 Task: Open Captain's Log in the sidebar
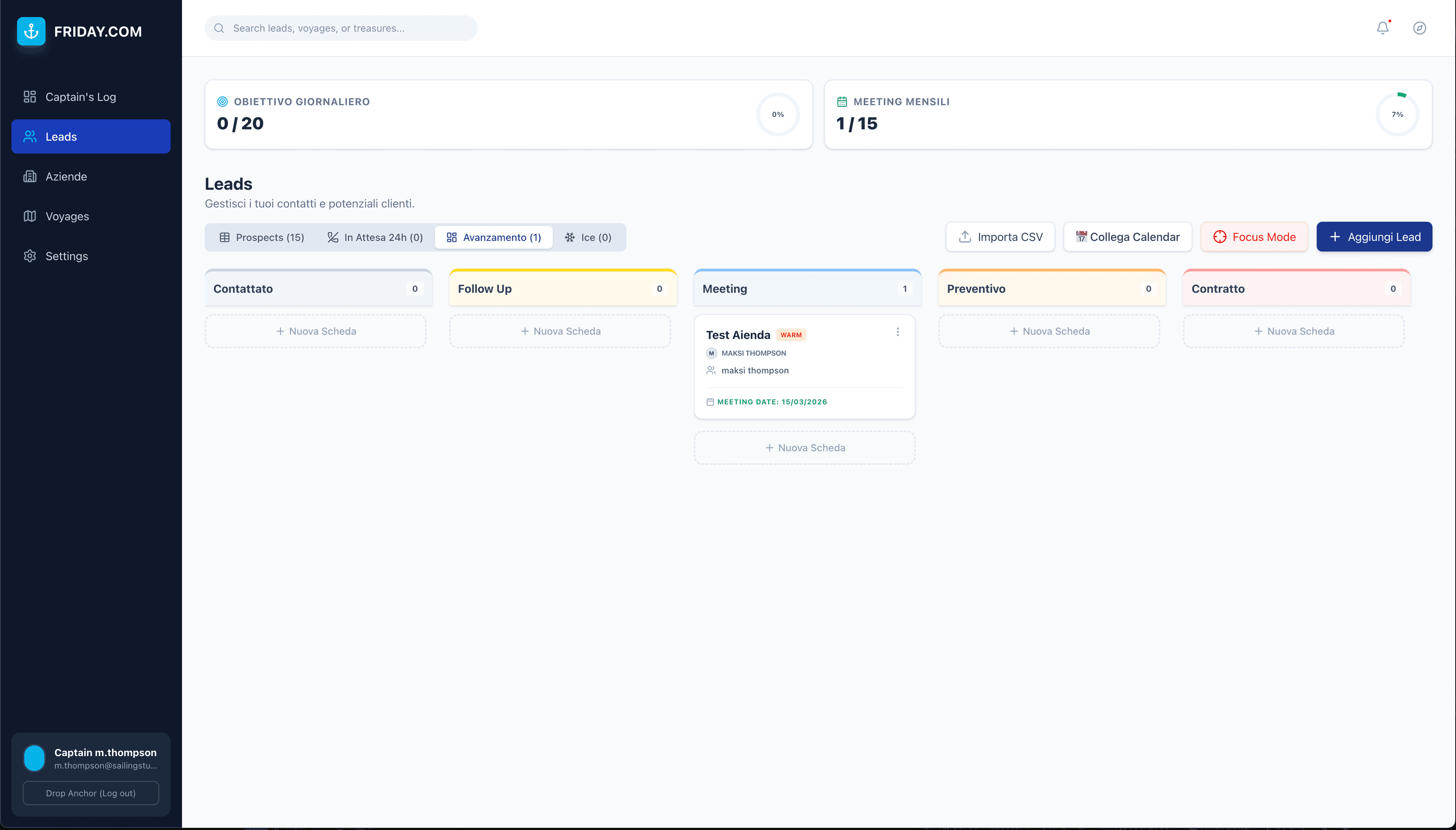[x=80, y=97]
